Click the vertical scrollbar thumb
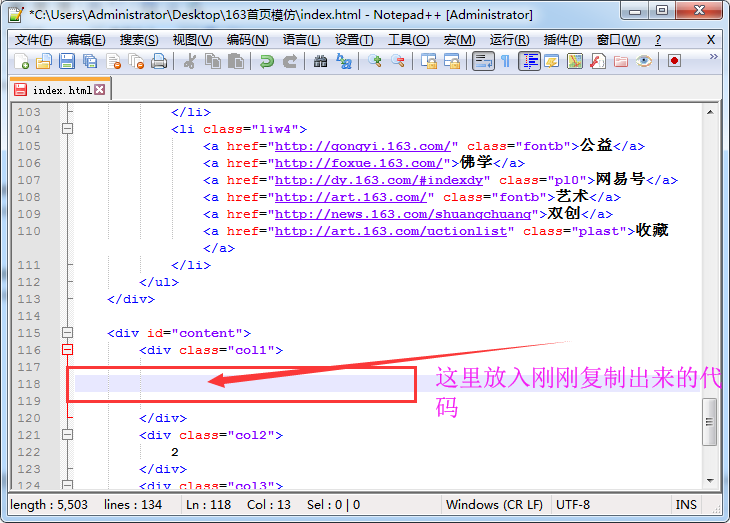The width and height of the screenshot is (730, 523). point(710,421)
